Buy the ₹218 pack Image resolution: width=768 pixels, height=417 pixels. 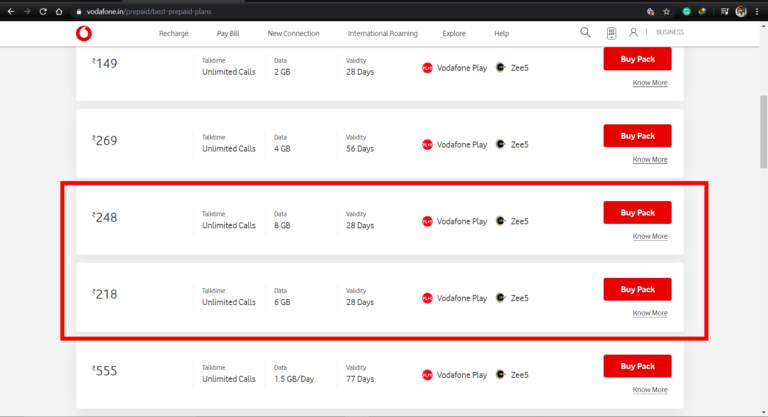tap(637, 290)
